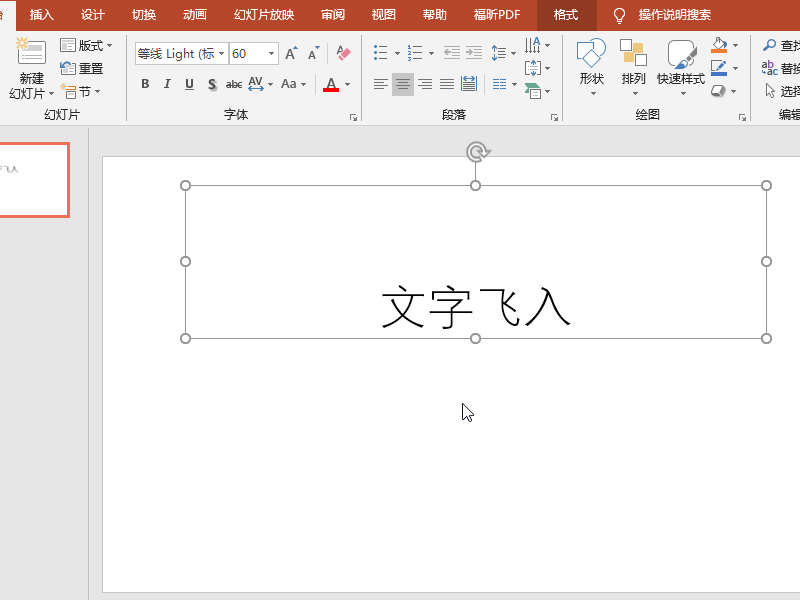The width and height of the screenshot is (800, 600).
Task: Switch to Animations (动画) tab
Action: [194, 15]
